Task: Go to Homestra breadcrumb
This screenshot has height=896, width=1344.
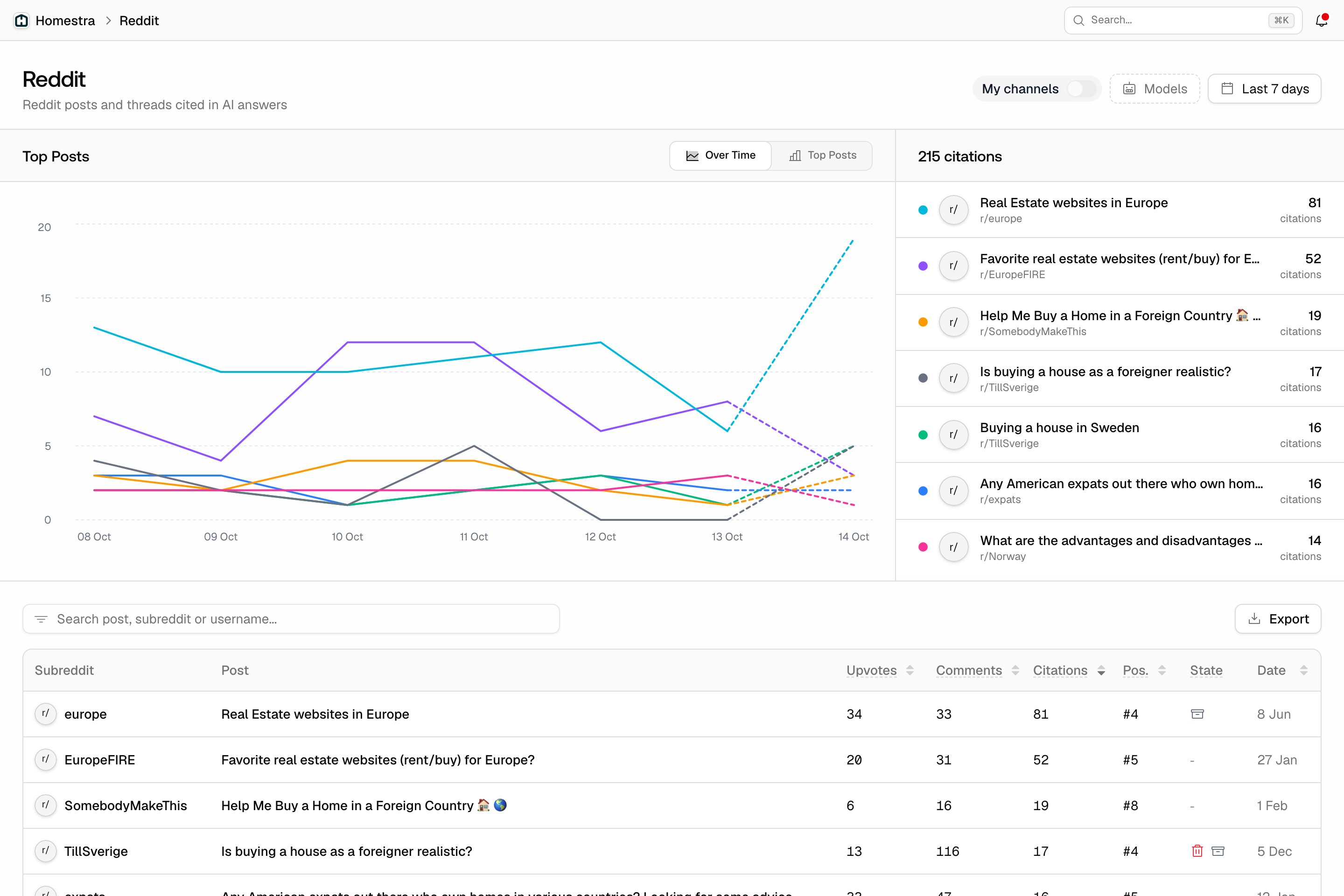Action: [x=65, y=21]
